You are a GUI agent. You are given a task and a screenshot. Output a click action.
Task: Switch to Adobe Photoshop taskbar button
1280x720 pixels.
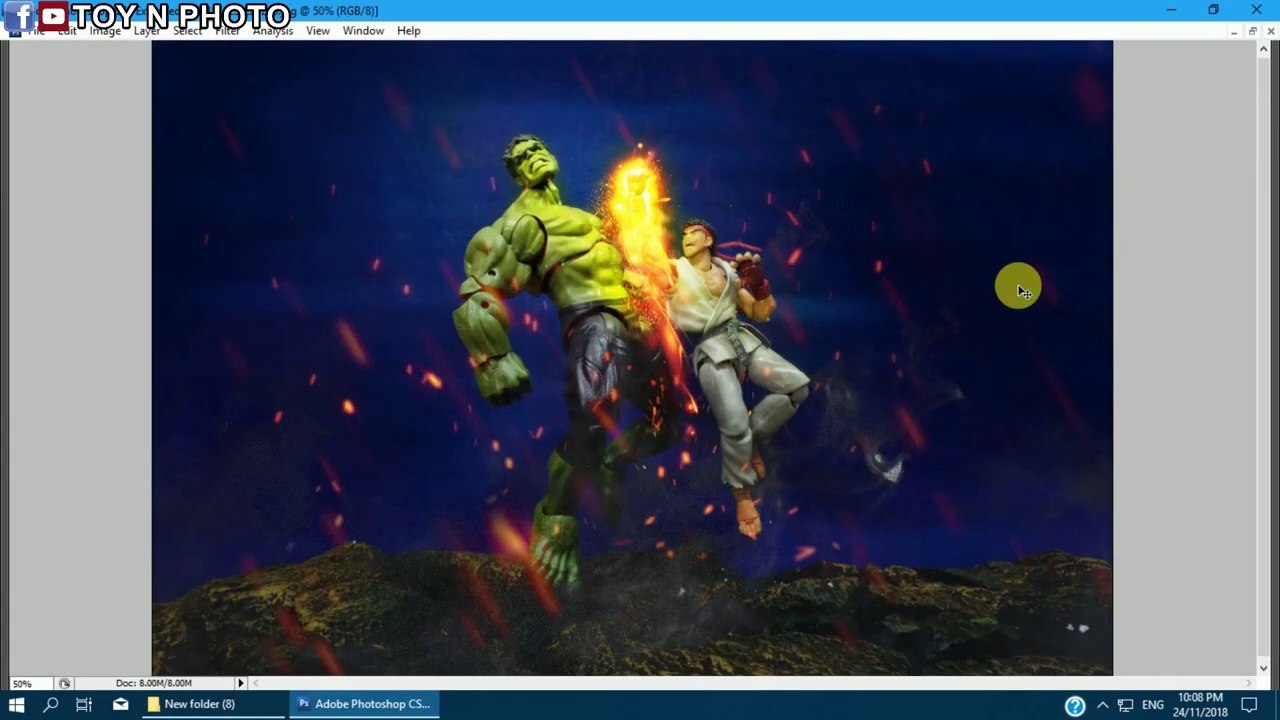(x=364, y=705)
